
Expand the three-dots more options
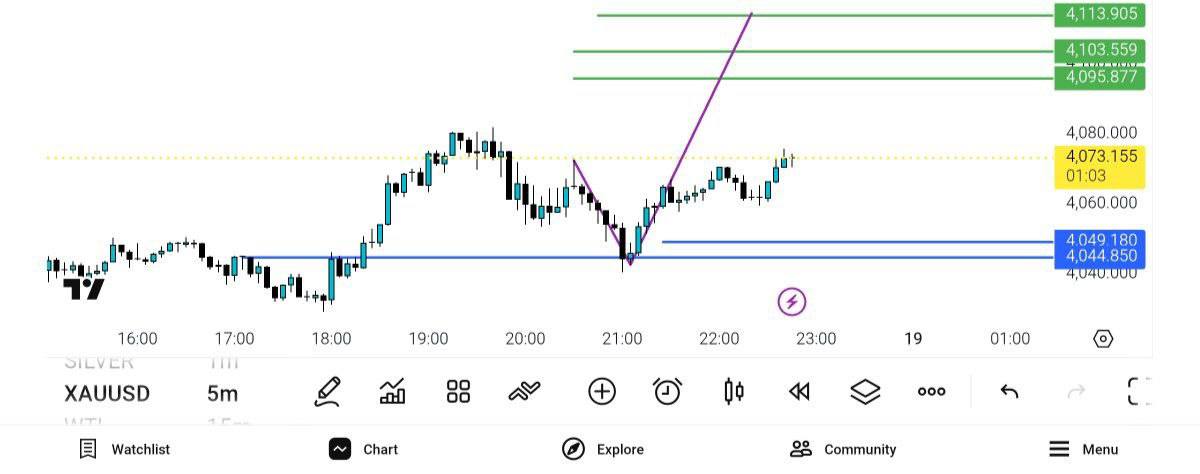(x=931, y=392)
